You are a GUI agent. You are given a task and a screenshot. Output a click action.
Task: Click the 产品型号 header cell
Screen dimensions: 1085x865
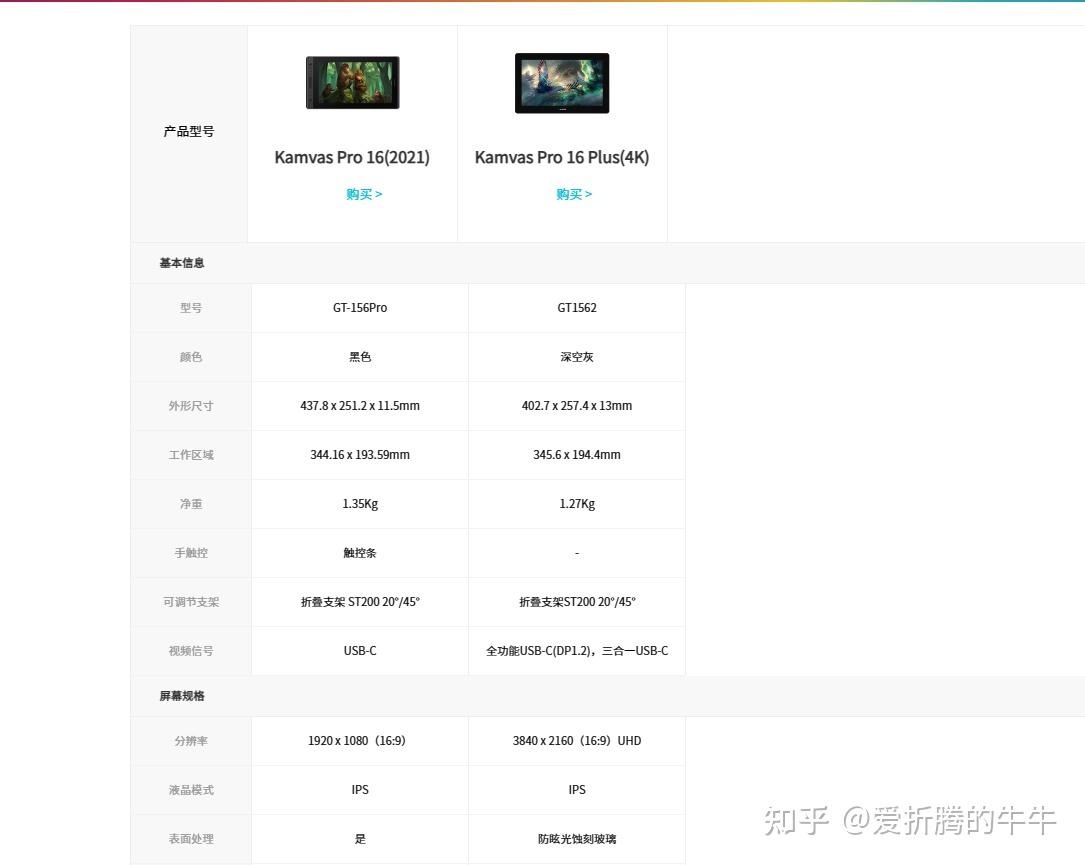pyautogui.click(x=189, y=131)
